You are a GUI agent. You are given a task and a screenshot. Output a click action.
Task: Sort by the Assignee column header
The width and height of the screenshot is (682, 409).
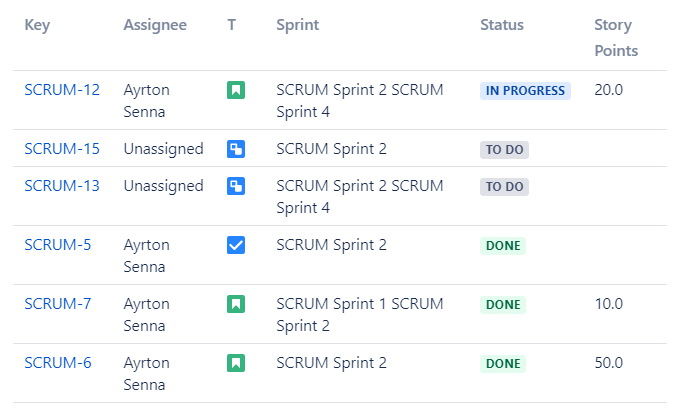point(155,25)
